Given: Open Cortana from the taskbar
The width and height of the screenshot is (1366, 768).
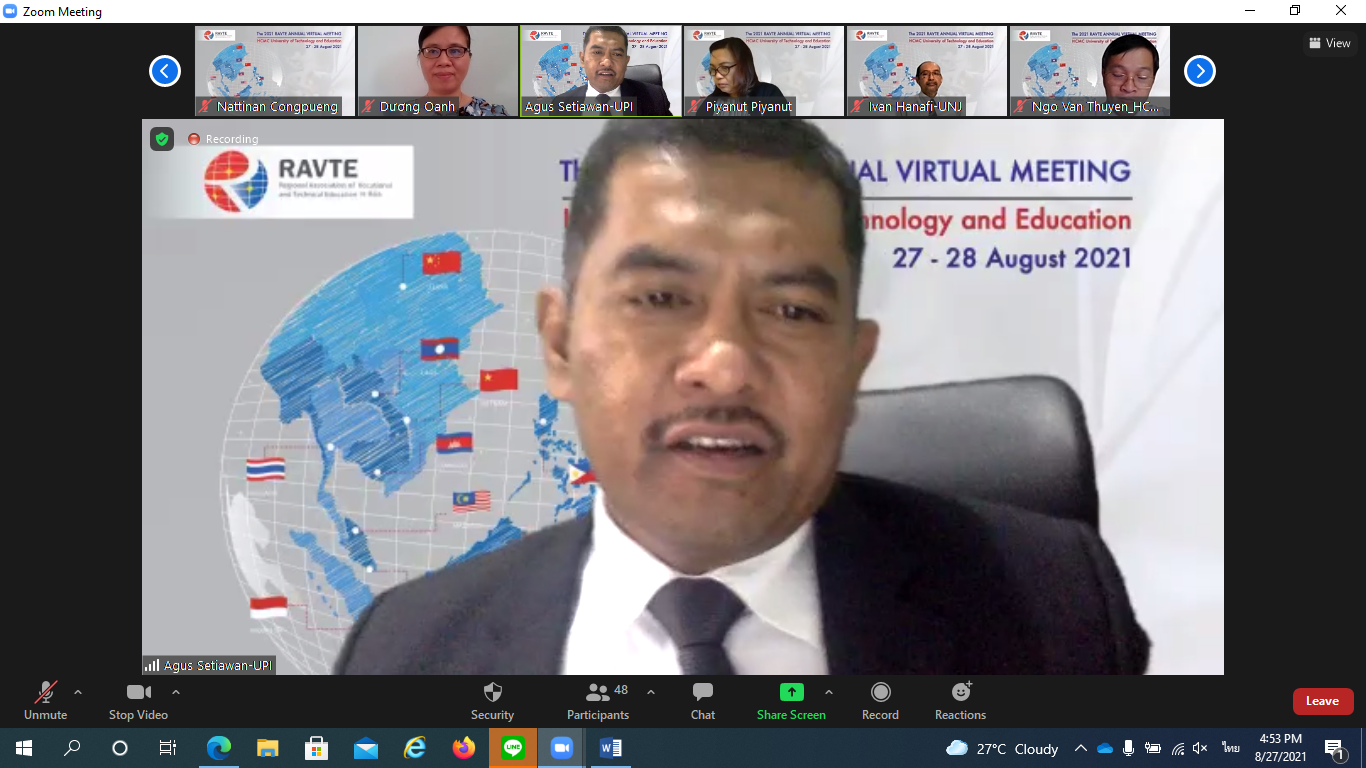Looking at the screenshot, I should click(120, 748).
